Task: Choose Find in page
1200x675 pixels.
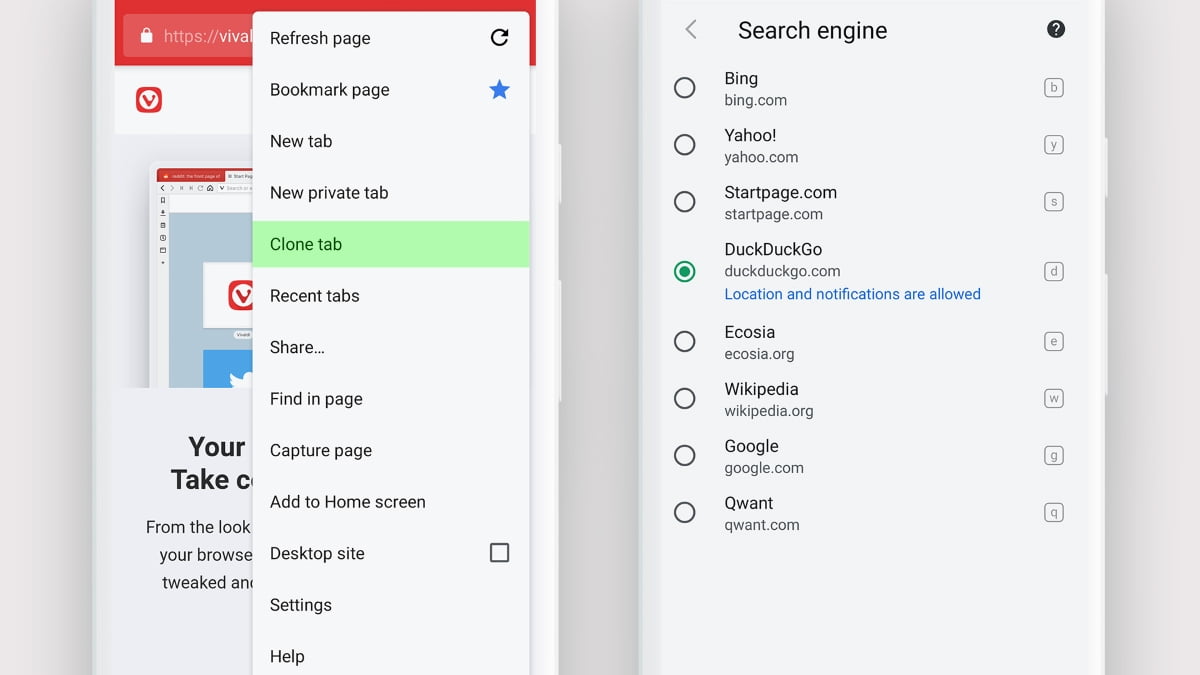Action: pyautogui.click(x=315, y=398)
